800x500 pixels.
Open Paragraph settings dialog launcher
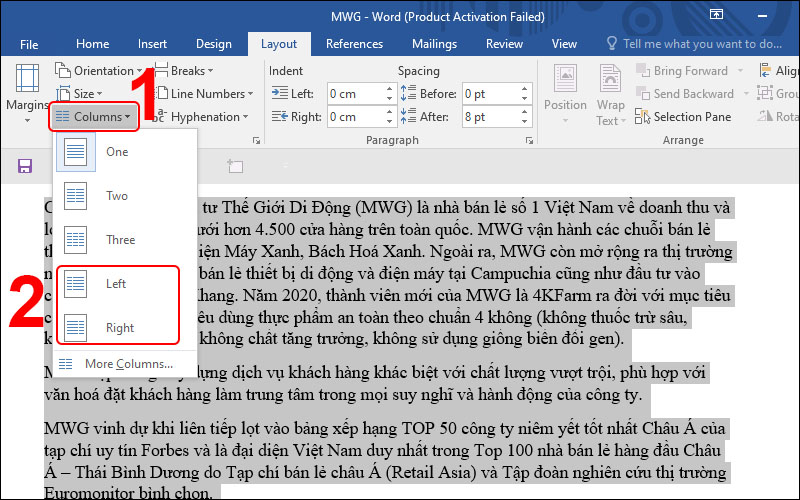pyautogui.click(x=529, y=140)
